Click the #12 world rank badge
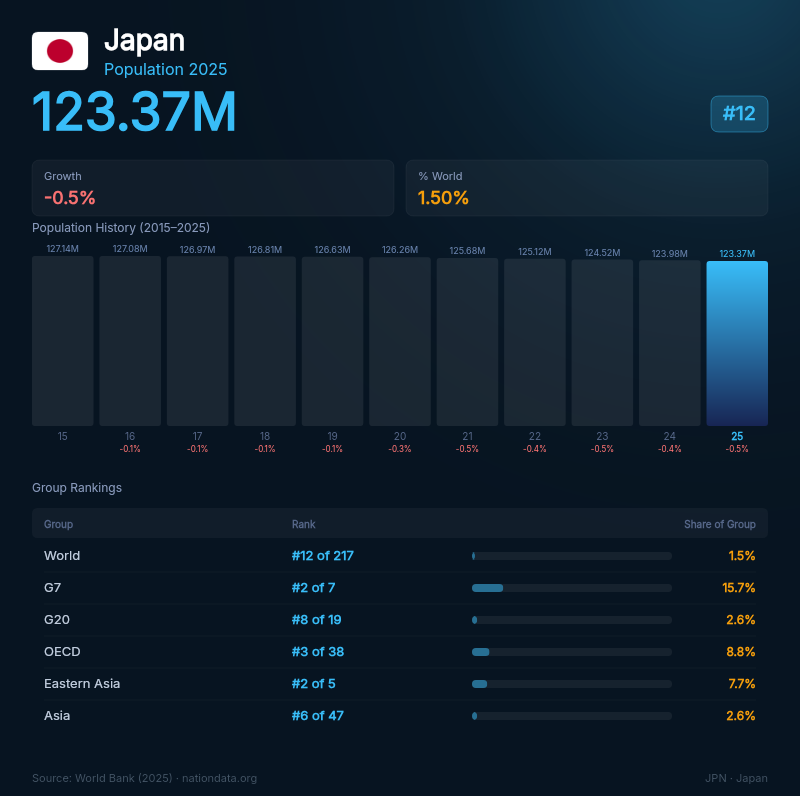The height and width of the screenshot is (796, 800). click(739, 114)
